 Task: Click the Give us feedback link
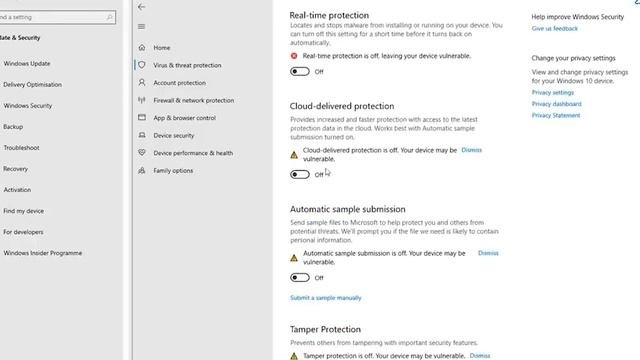554,29
